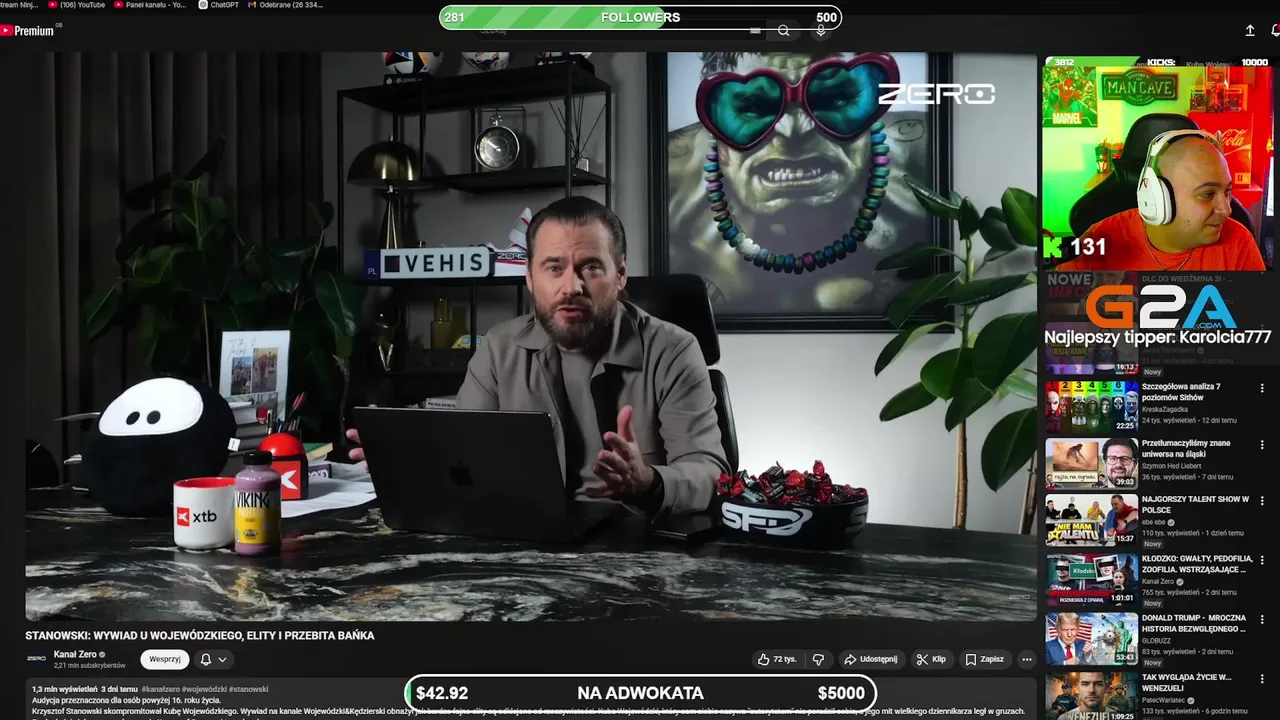Dislike the video with thumbs-down icon

click(x=818, y=660)
